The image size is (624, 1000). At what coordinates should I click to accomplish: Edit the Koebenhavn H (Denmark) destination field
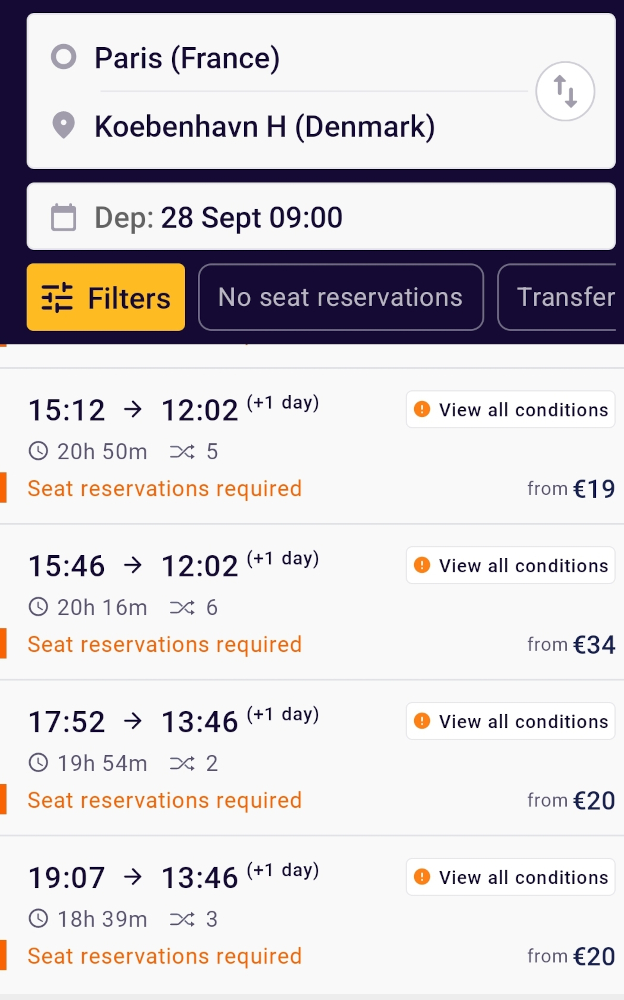[300, 127]
